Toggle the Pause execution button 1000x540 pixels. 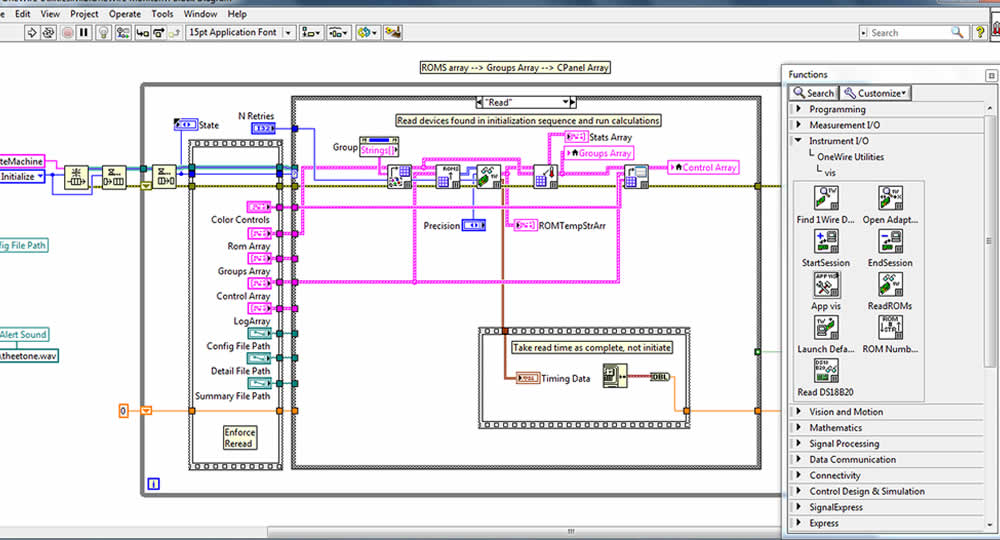click(x=84, y=33)
